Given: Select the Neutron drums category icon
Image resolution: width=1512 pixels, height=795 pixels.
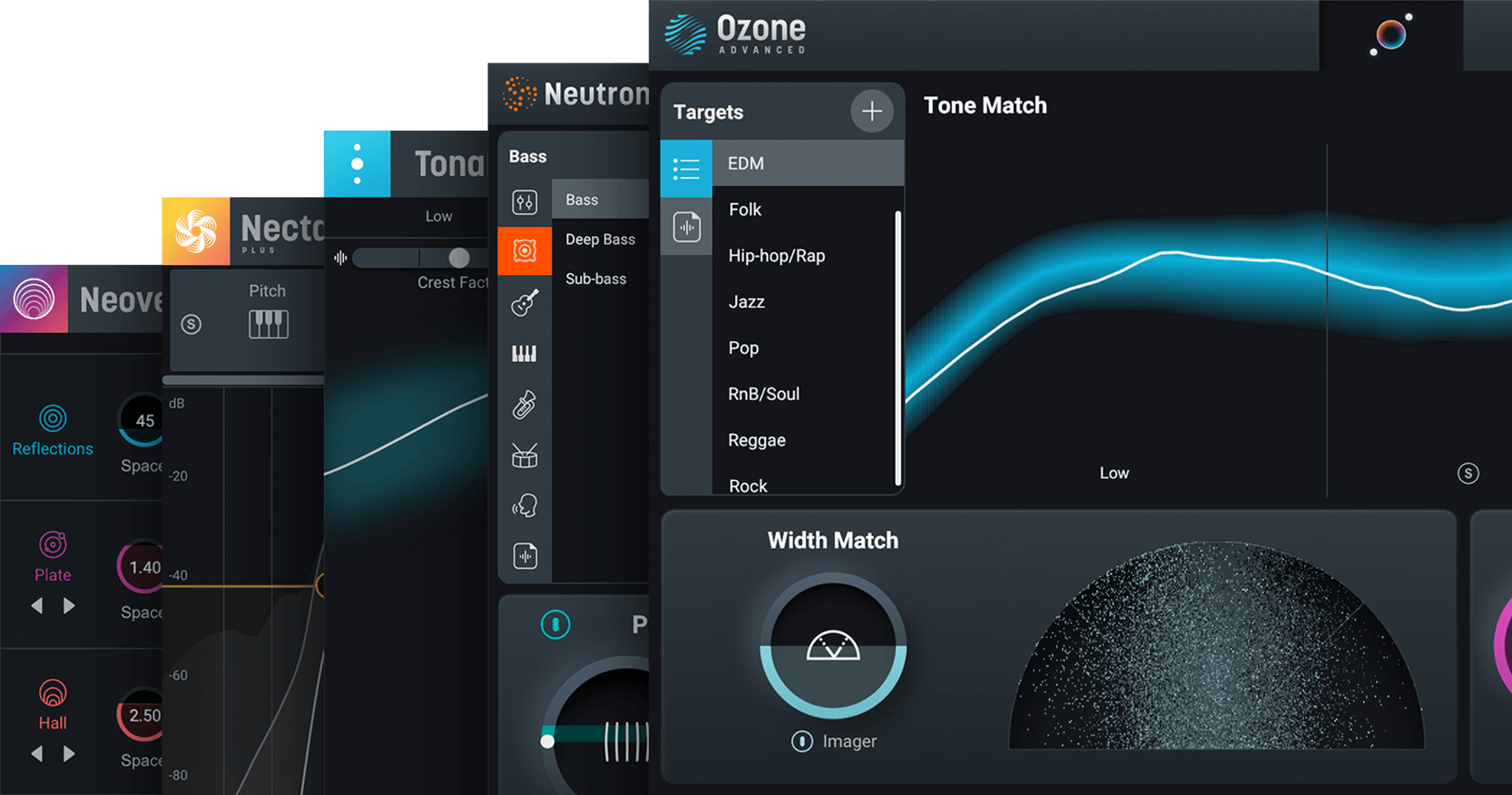Looking at the screenshot, I should (525, 455).
